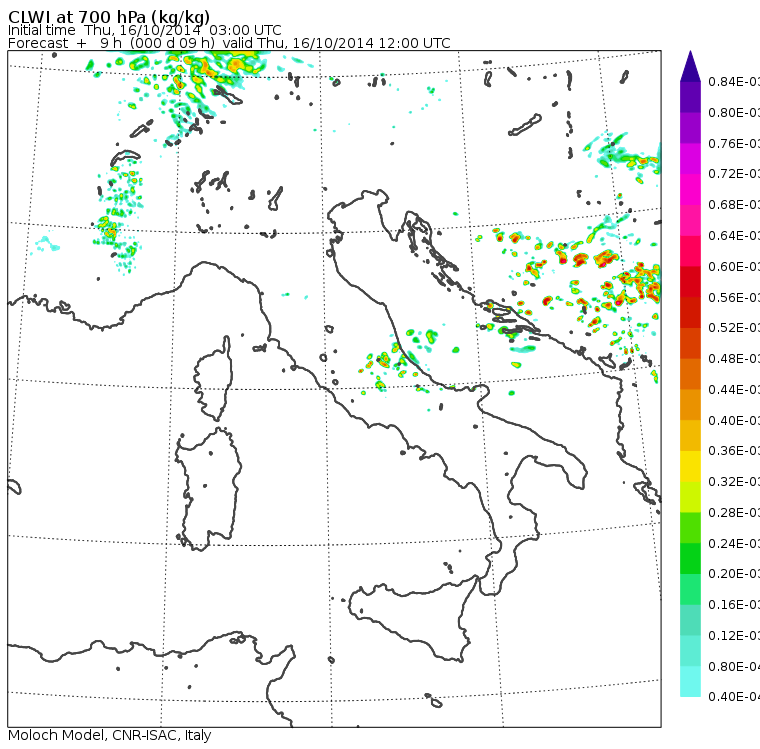This screenshot has height=749, width=760.
Task: Select the pink swatch between 0.64E-03 and 0.68E-03
Action: point(690,220)
